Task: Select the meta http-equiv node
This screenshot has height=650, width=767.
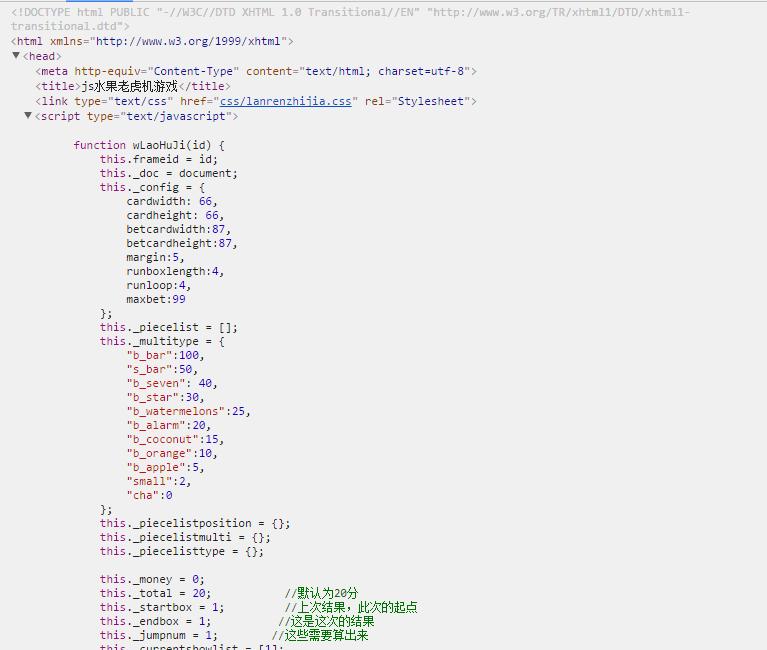Action: (x=256, y=71)
